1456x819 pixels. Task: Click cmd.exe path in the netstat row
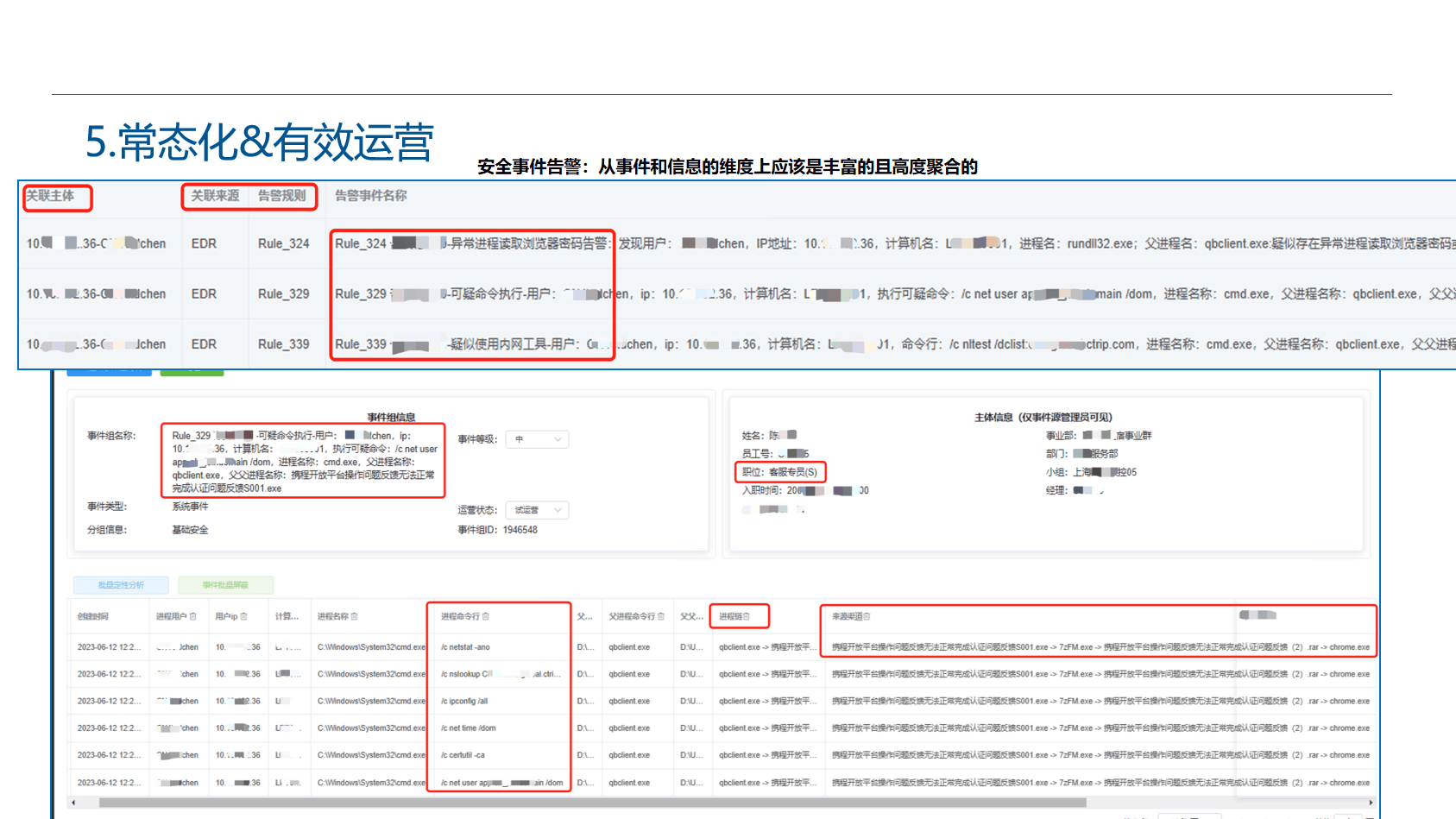[x=371, y=647]
